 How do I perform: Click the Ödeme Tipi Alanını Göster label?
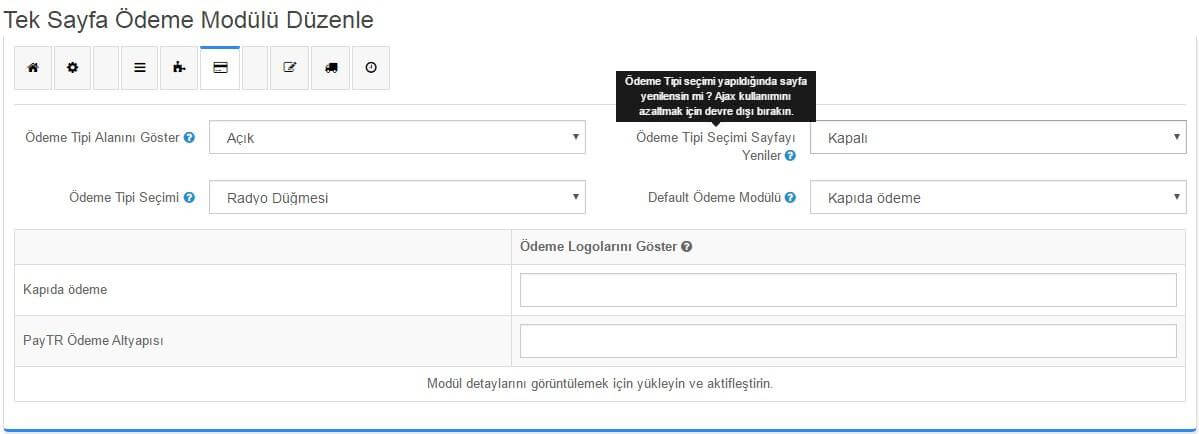pyautogui.click(x=103, y=138)
